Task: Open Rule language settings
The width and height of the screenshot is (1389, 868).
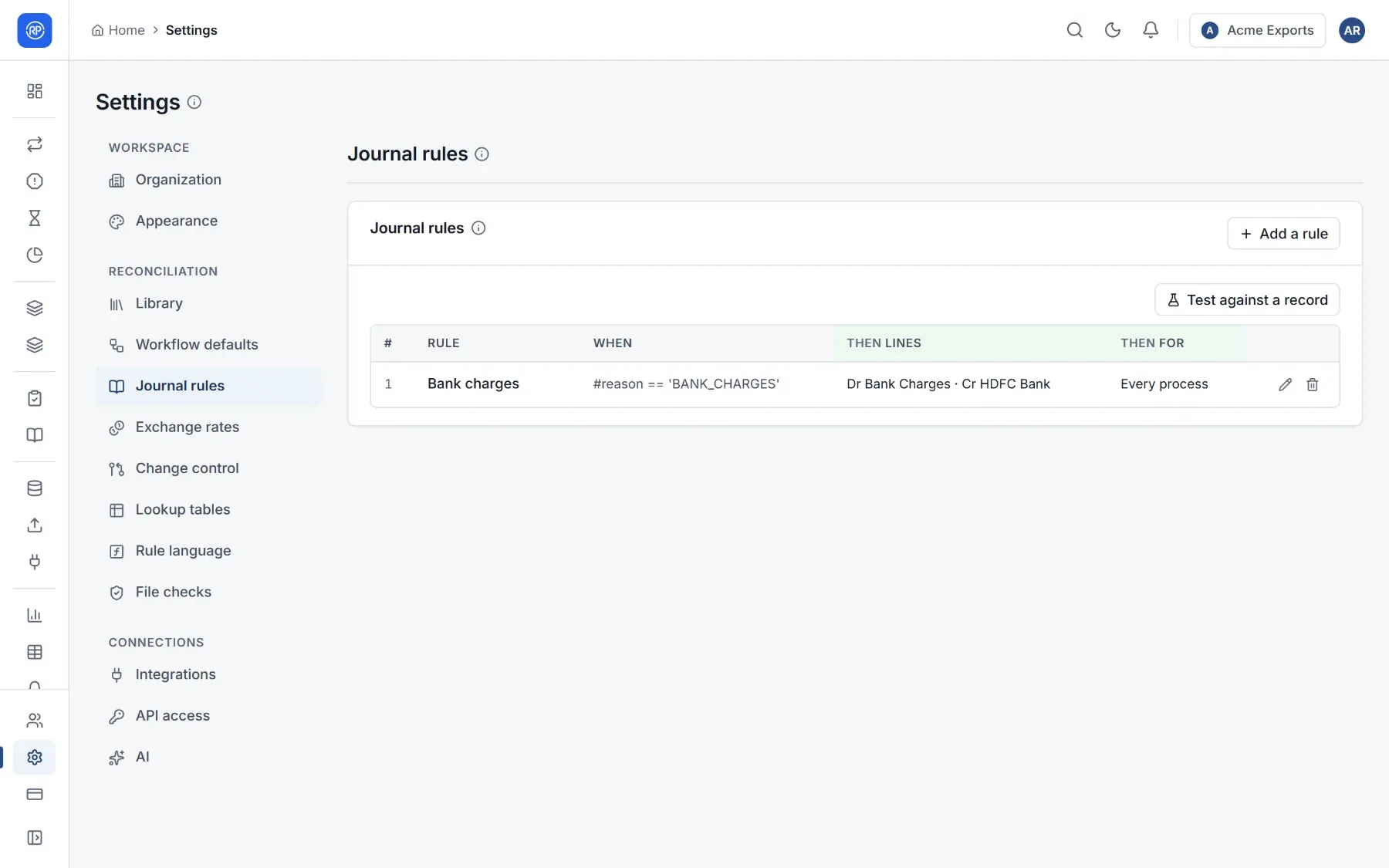Action: coord(208,551)
